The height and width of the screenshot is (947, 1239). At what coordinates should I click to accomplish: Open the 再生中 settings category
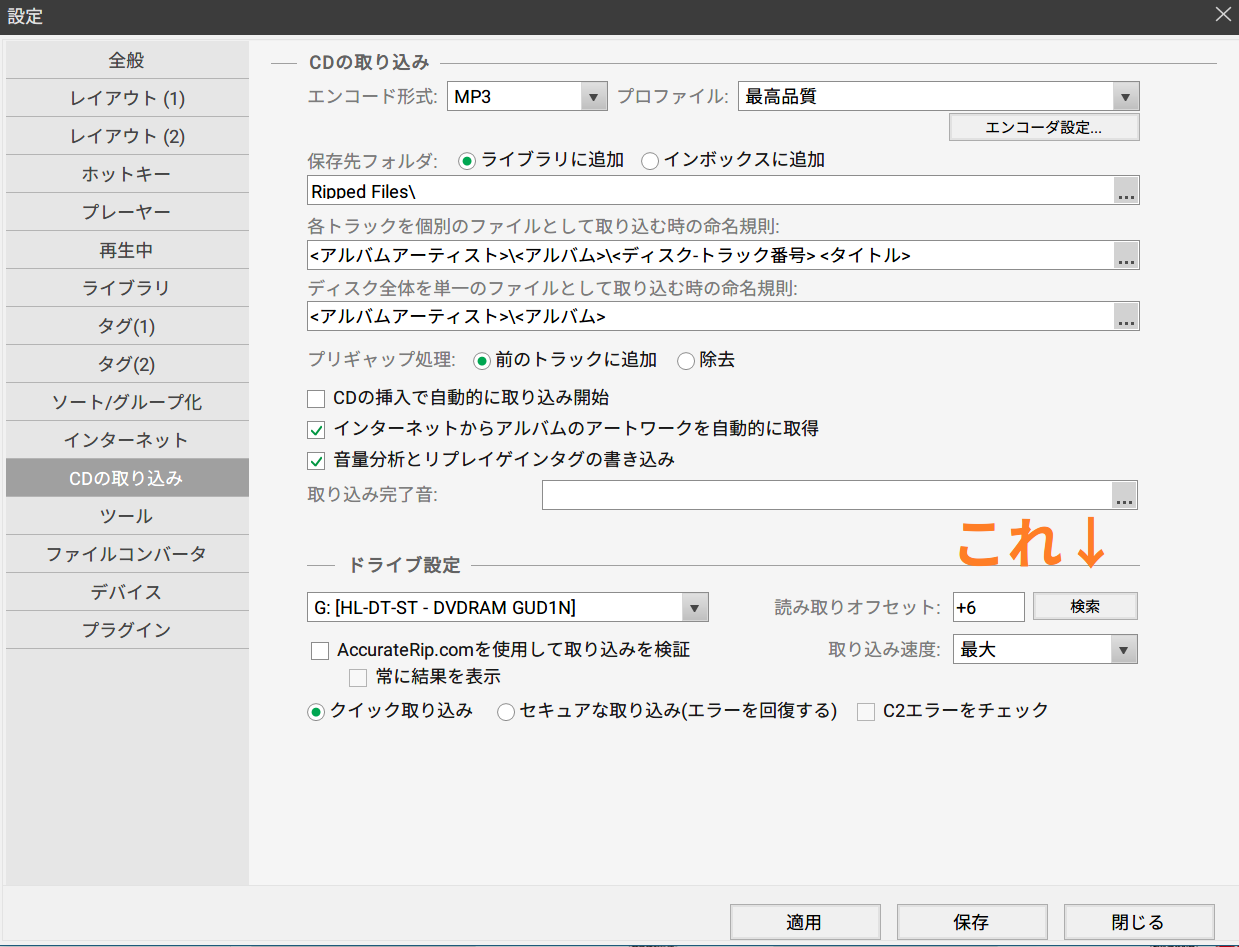(x=127, y=250)
